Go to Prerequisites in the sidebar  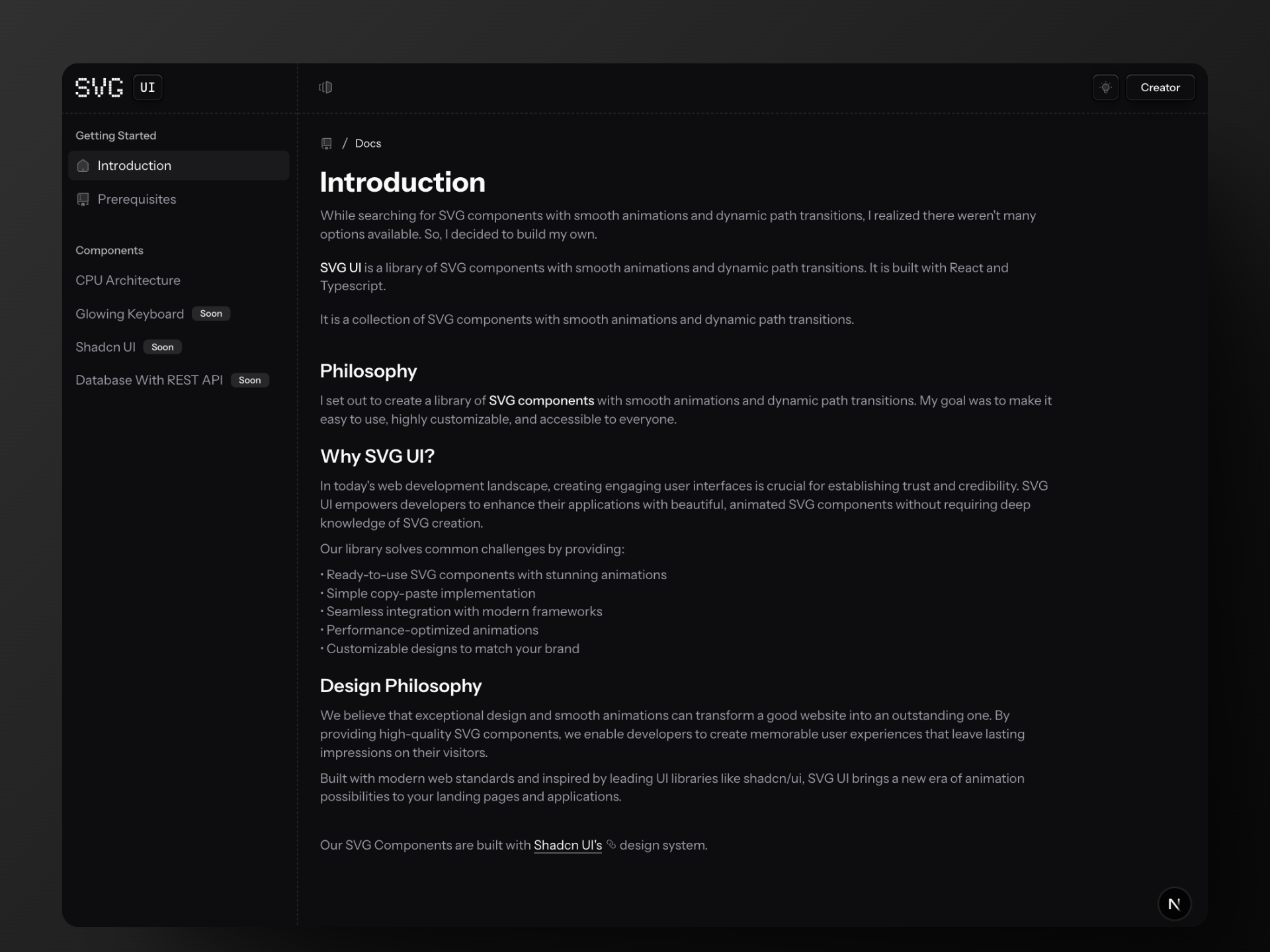[x=137, y=200]
